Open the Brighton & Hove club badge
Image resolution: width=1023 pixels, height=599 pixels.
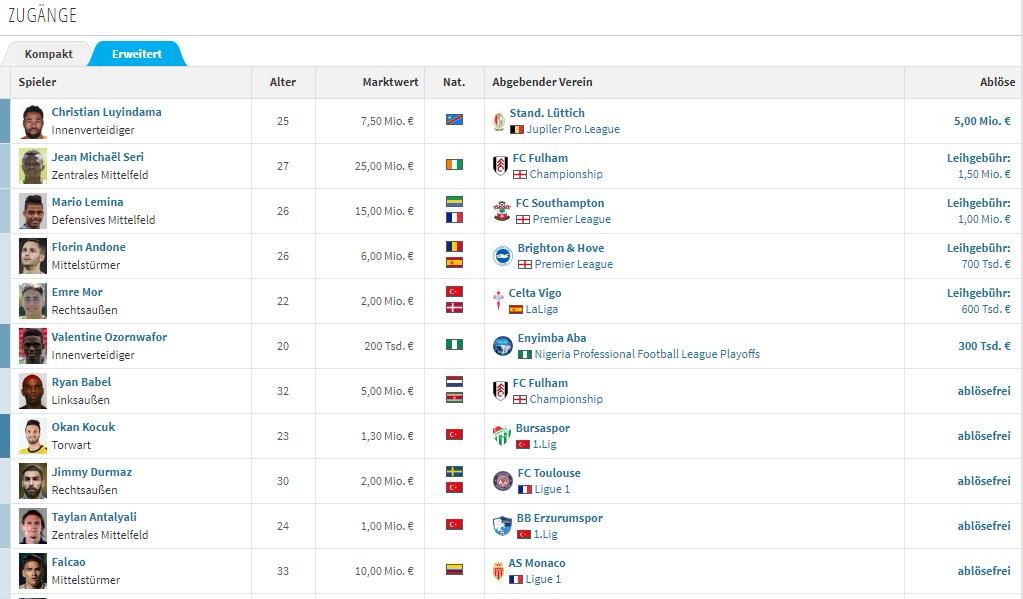[x=503, y=256]
